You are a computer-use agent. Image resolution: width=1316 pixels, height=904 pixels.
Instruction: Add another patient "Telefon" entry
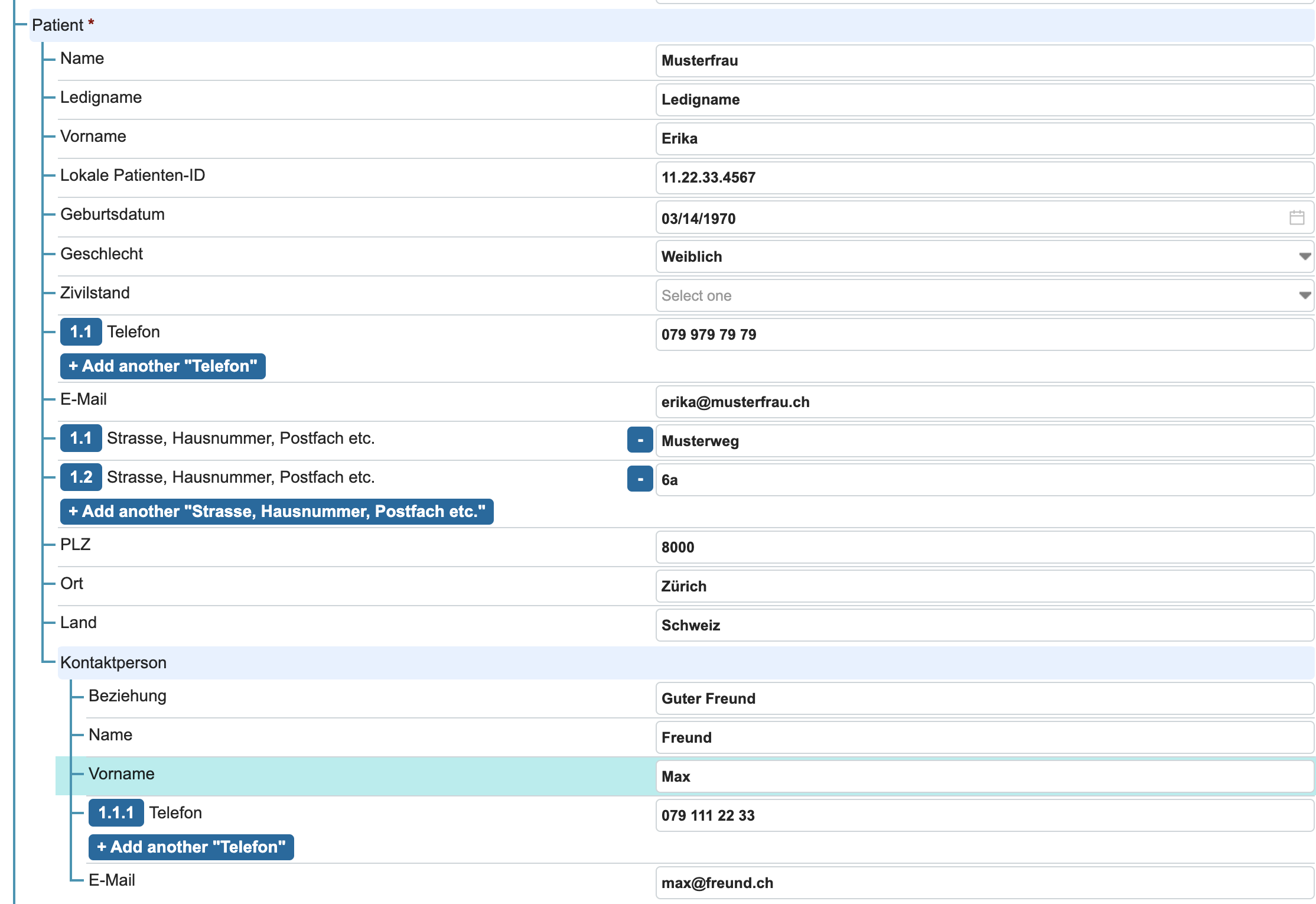(163, 366)
